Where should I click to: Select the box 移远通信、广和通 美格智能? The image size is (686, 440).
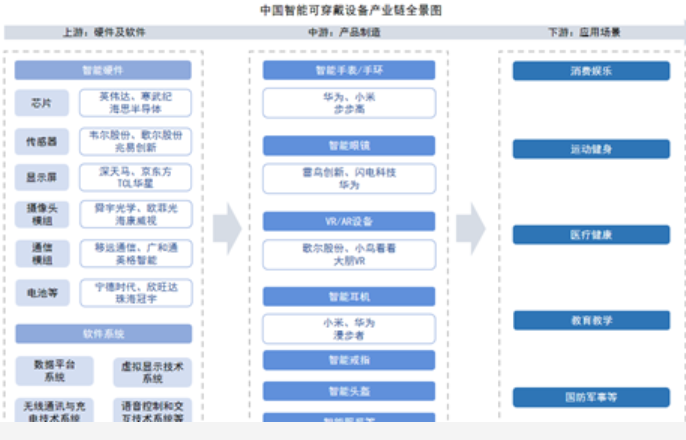pyautogui.click(x=136, y=253)
